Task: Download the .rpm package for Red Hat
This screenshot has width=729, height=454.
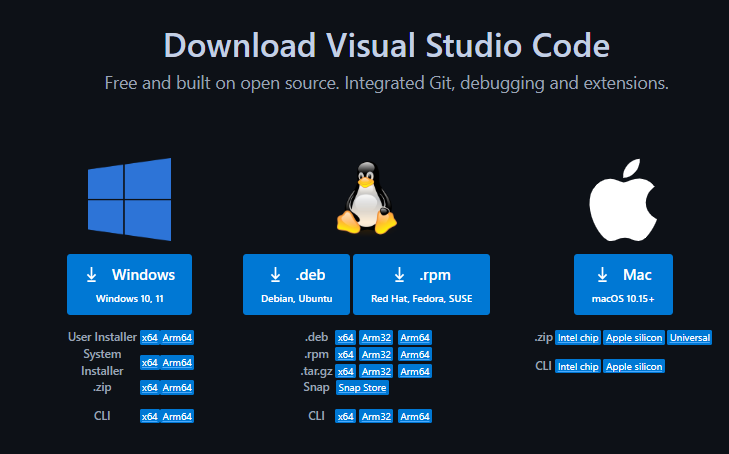Action: (421, 284)
